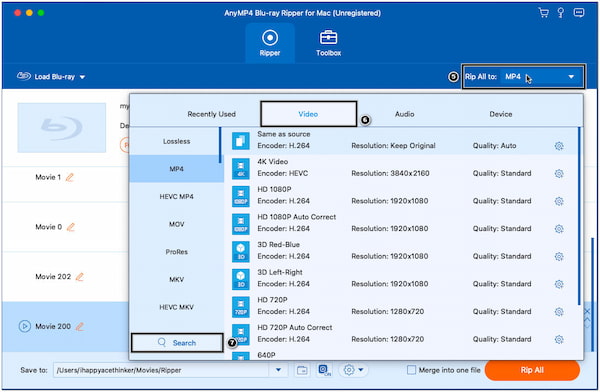
Task: Switch to the Device tab
Action: [x=501, y=114]
